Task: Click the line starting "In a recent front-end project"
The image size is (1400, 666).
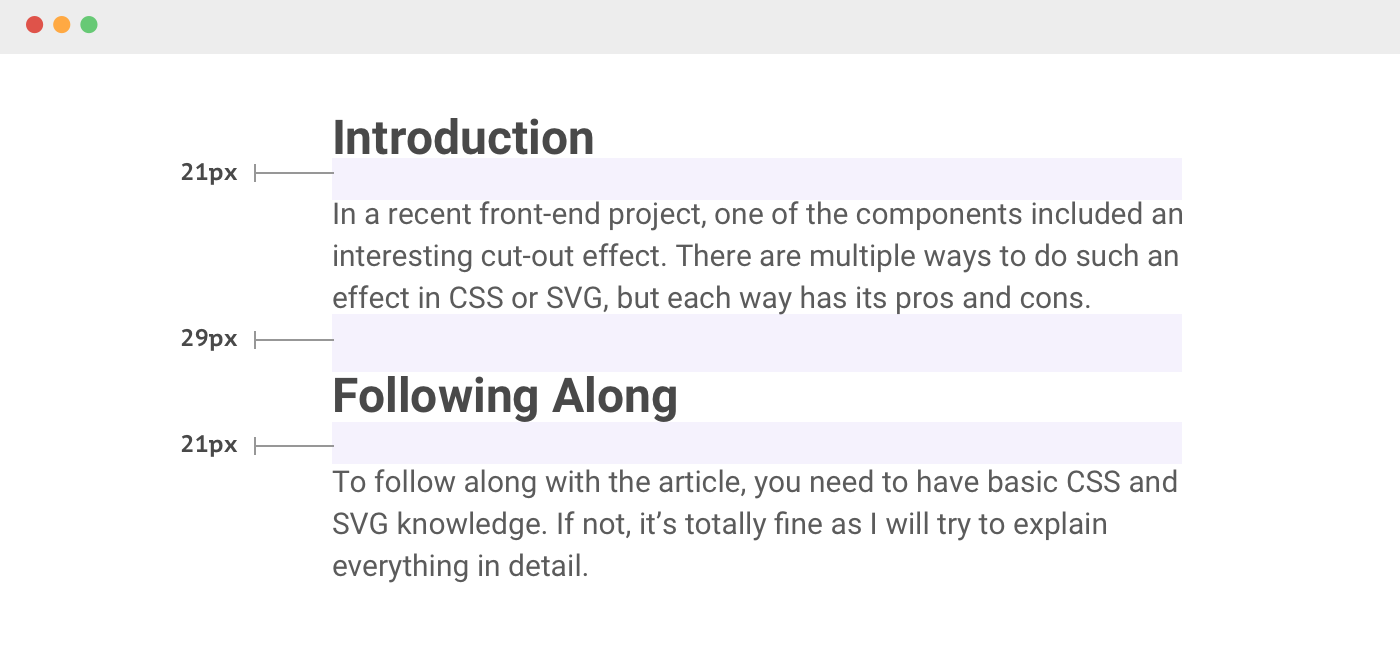Action: coord(757,214)
